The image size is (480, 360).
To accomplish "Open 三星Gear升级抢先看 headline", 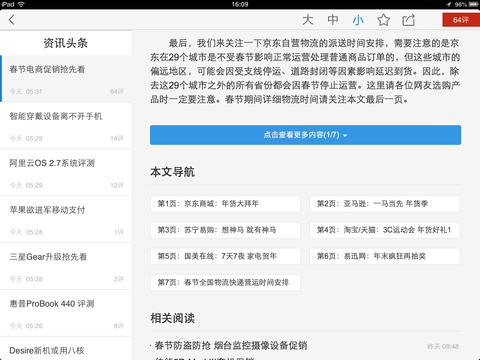I will (66, 266).
